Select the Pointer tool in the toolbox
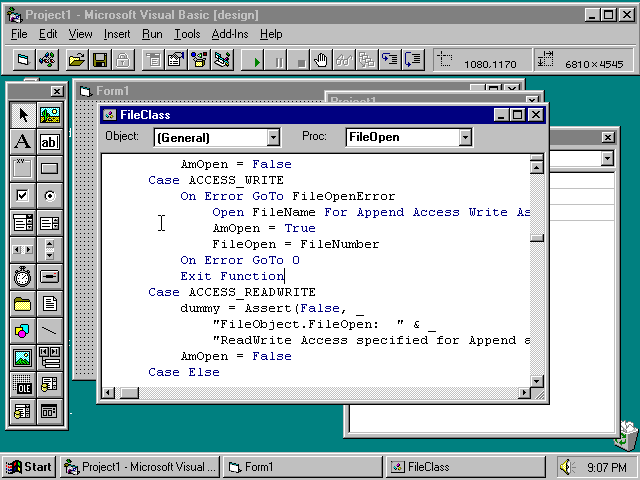Image resolution: width=640 pixels, height=480 pixels. [23, 115]
